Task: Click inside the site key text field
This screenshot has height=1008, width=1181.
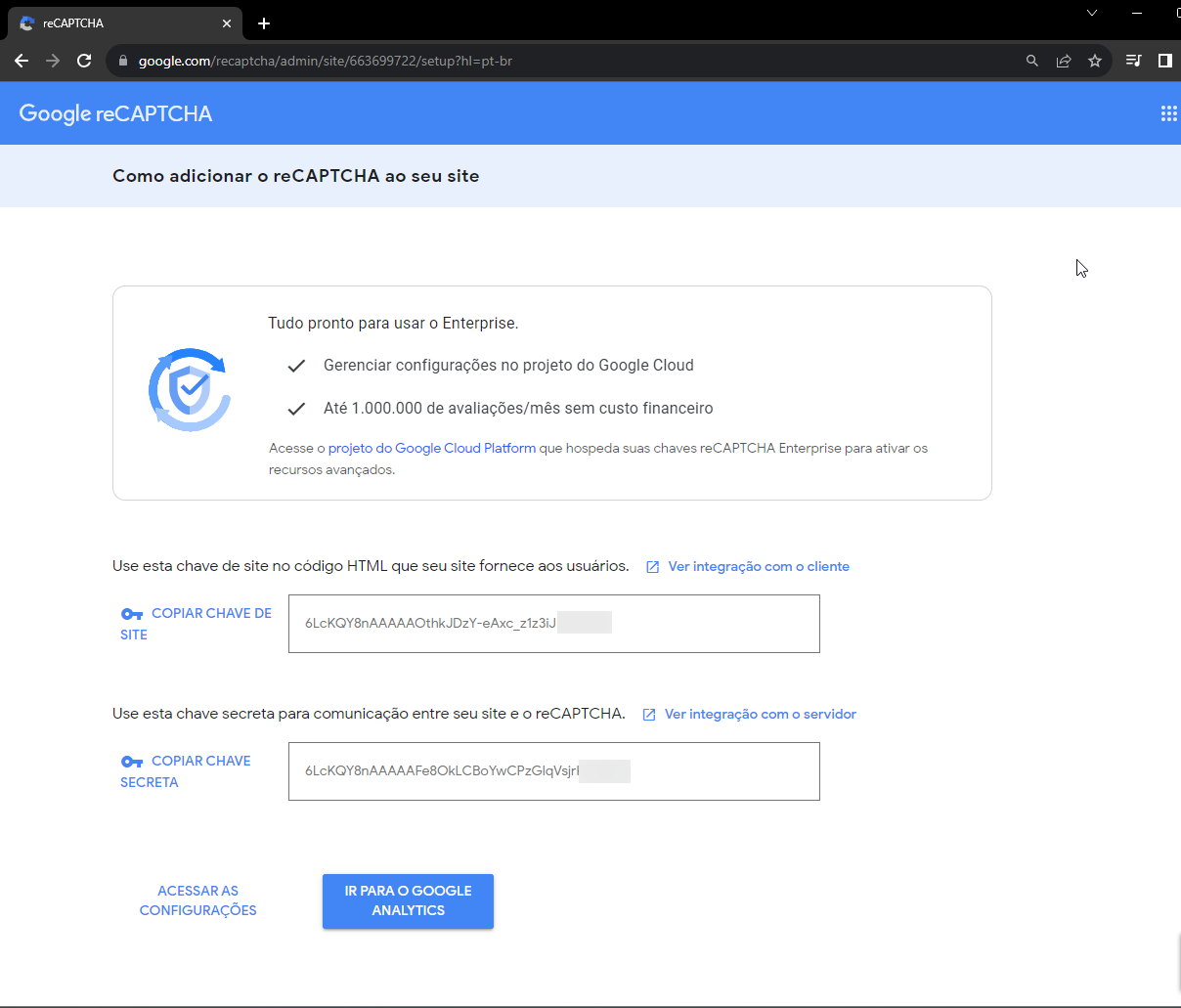Action: pyautogui.click(x=553, y=623)
